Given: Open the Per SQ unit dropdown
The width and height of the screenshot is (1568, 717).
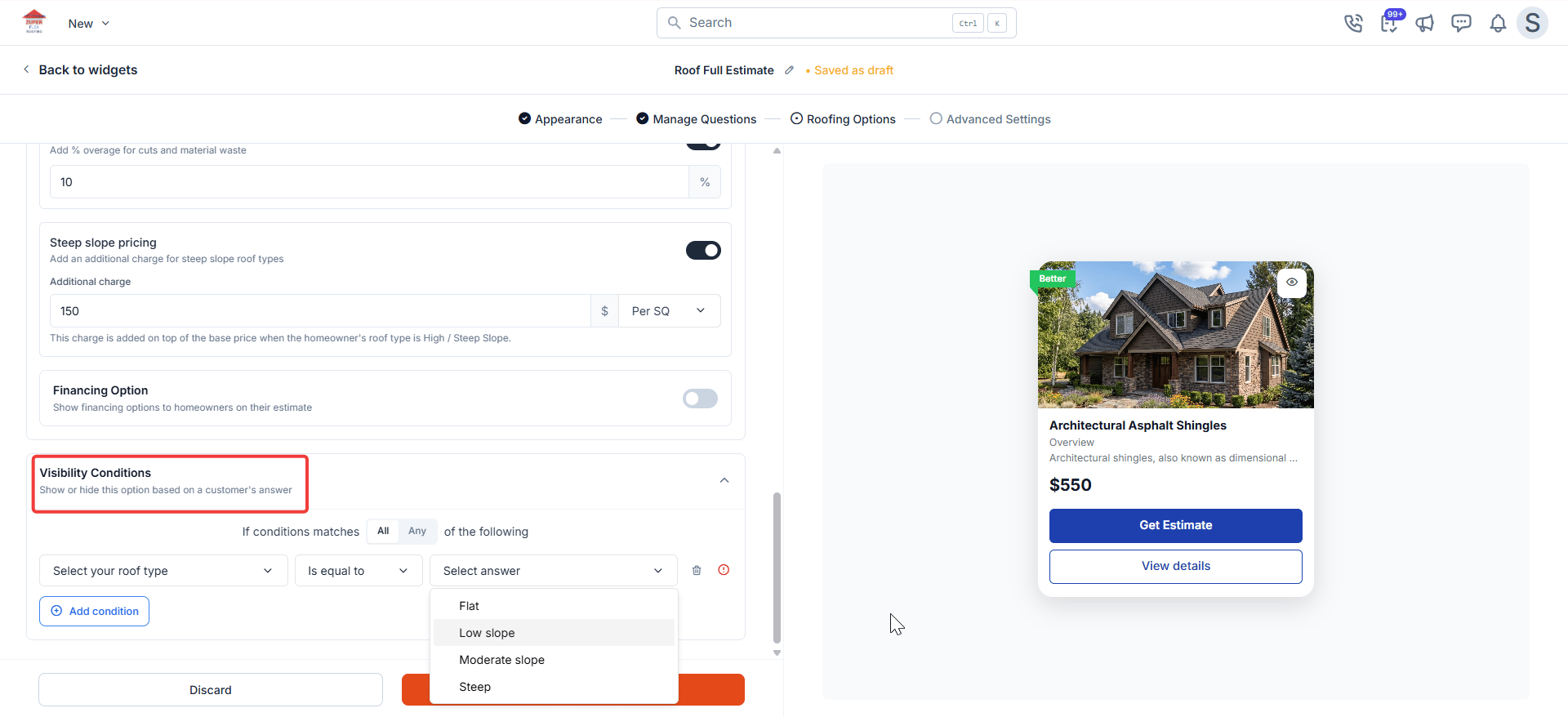Looking at the screenshot, I should [x=669, y=311].
